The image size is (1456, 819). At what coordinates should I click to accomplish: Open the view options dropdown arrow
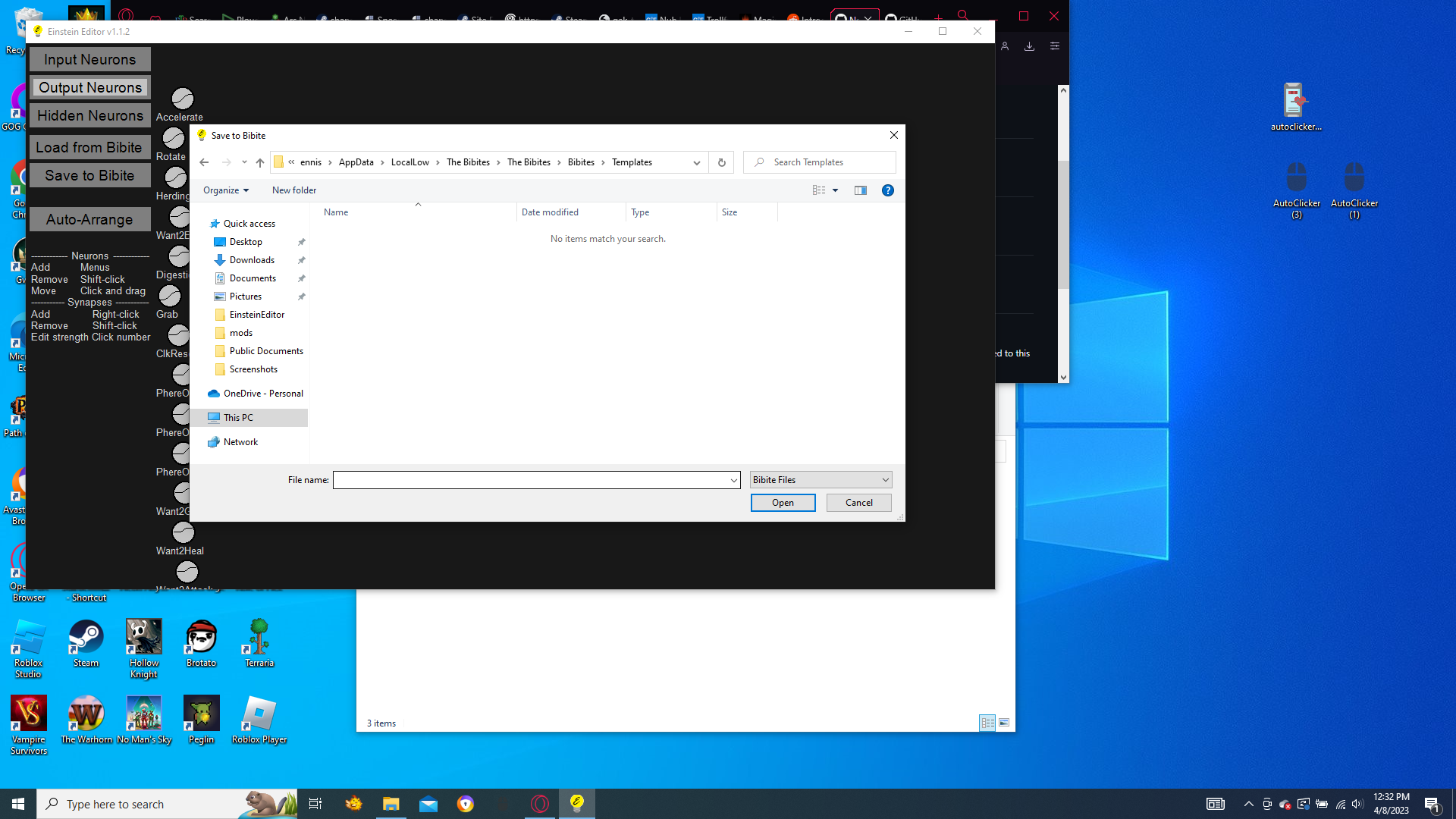click(x=836, y=190)
